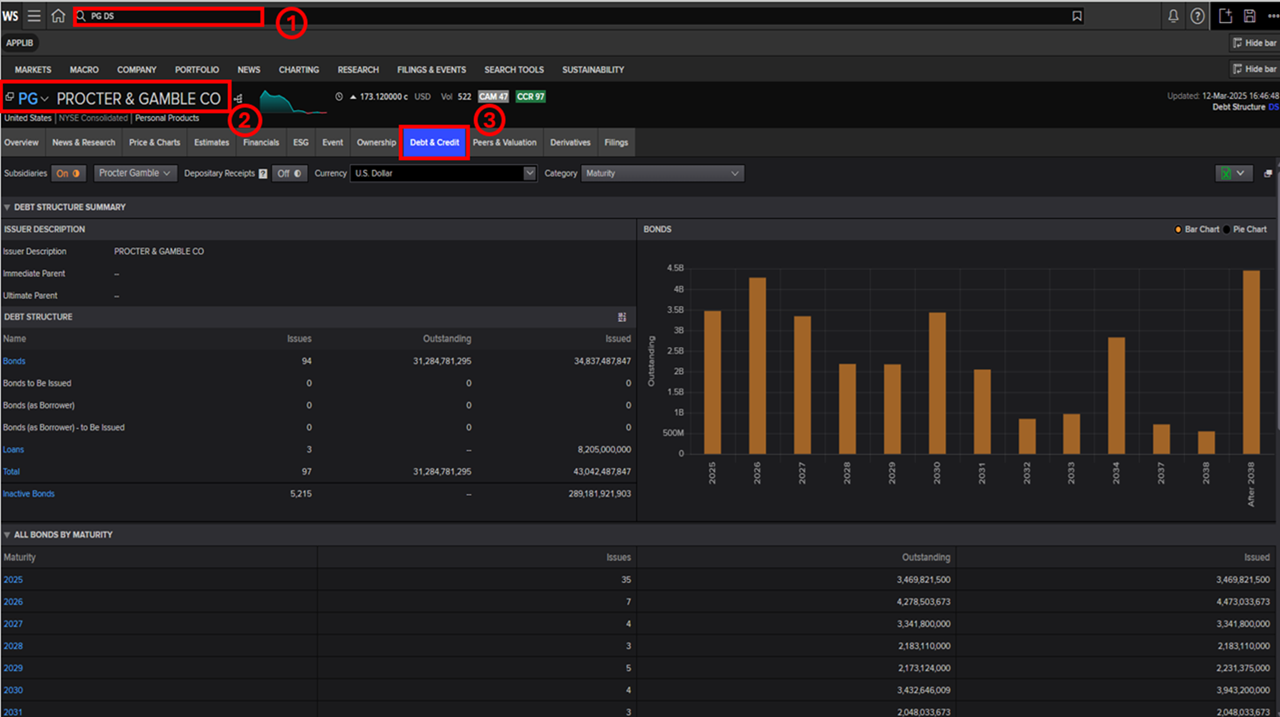The image size is (1280, 717).
Task: Click the WS logo
Action: (11, 16)
